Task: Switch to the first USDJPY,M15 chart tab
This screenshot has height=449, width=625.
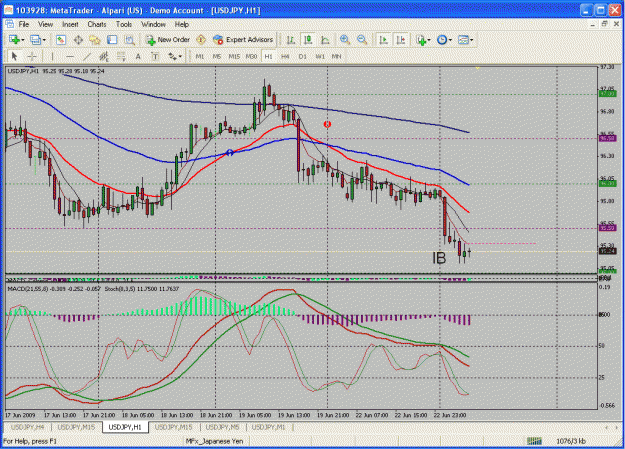Action: coord(76,427)
